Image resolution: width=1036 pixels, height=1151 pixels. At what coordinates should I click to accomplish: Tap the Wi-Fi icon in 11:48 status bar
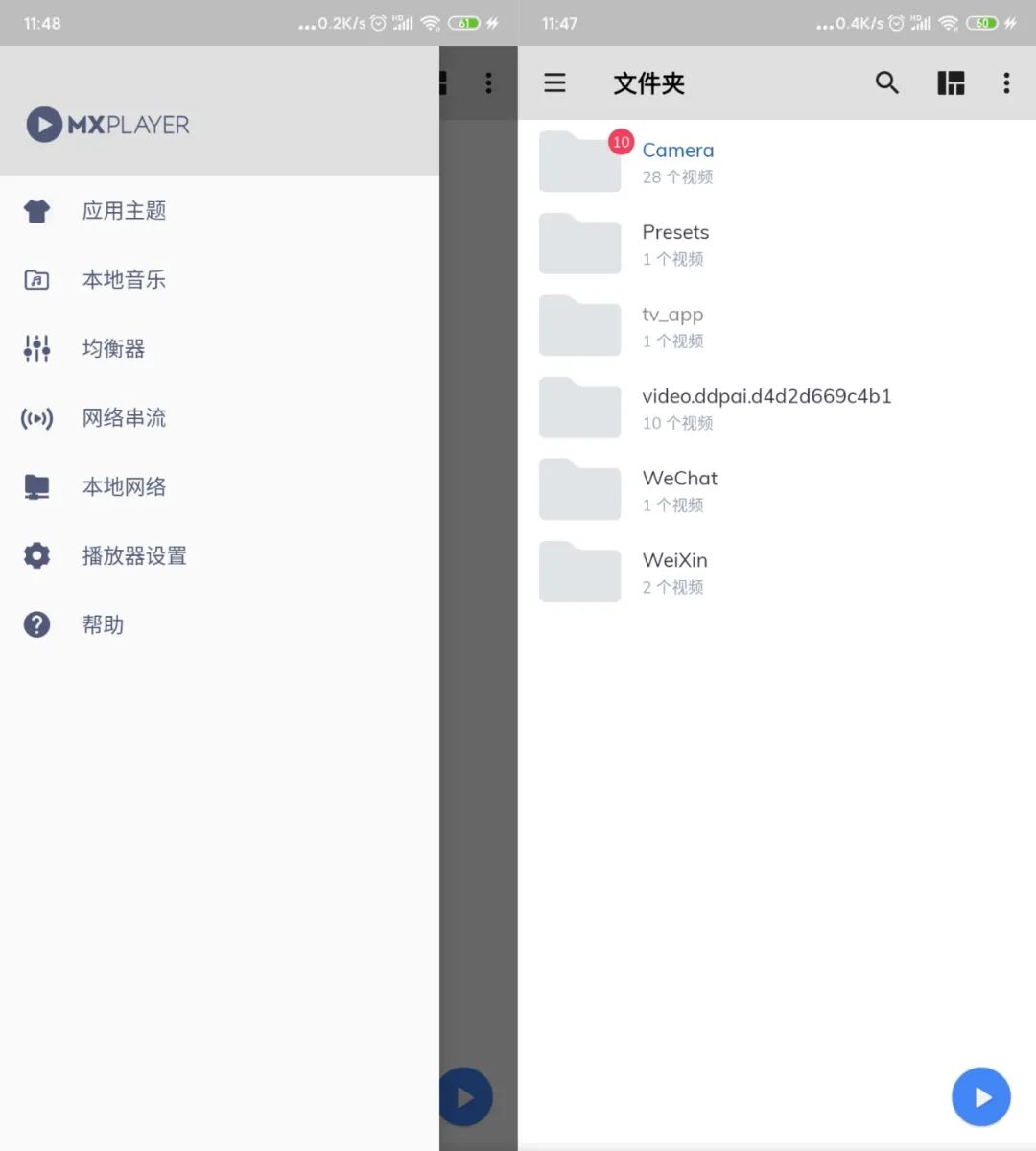coord(431,23)
